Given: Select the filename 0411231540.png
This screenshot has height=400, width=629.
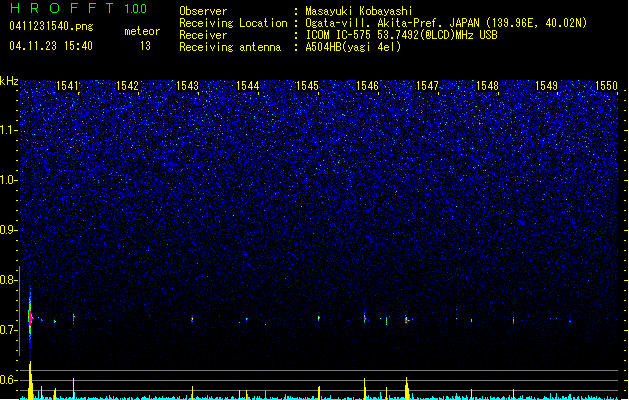Looking at the screenshot, I should [x=51, y=26].
